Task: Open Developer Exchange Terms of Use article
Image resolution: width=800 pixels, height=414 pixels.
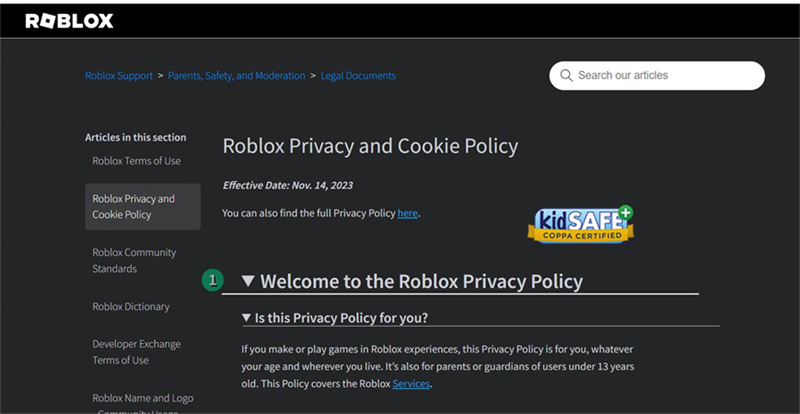Action: (137, 352)
